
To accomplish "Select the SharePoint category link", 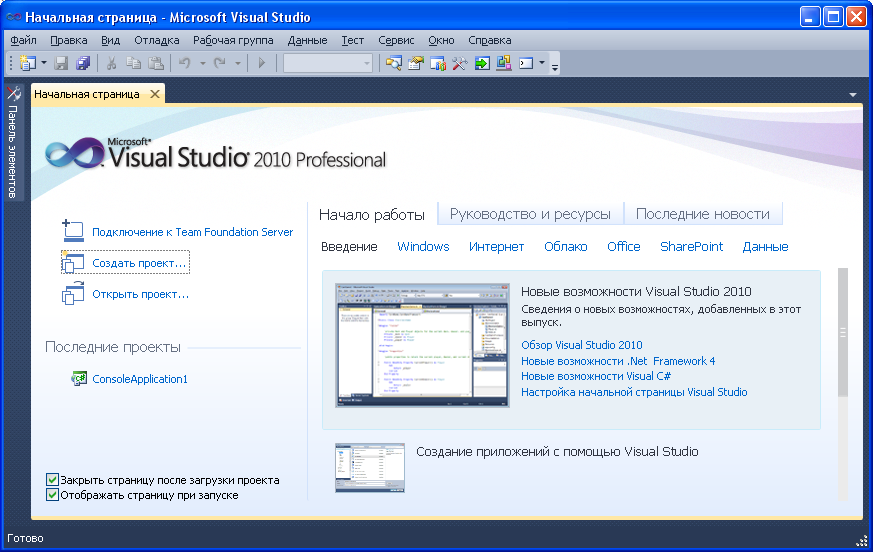I will pyautogui.click(x=691, y=247).
